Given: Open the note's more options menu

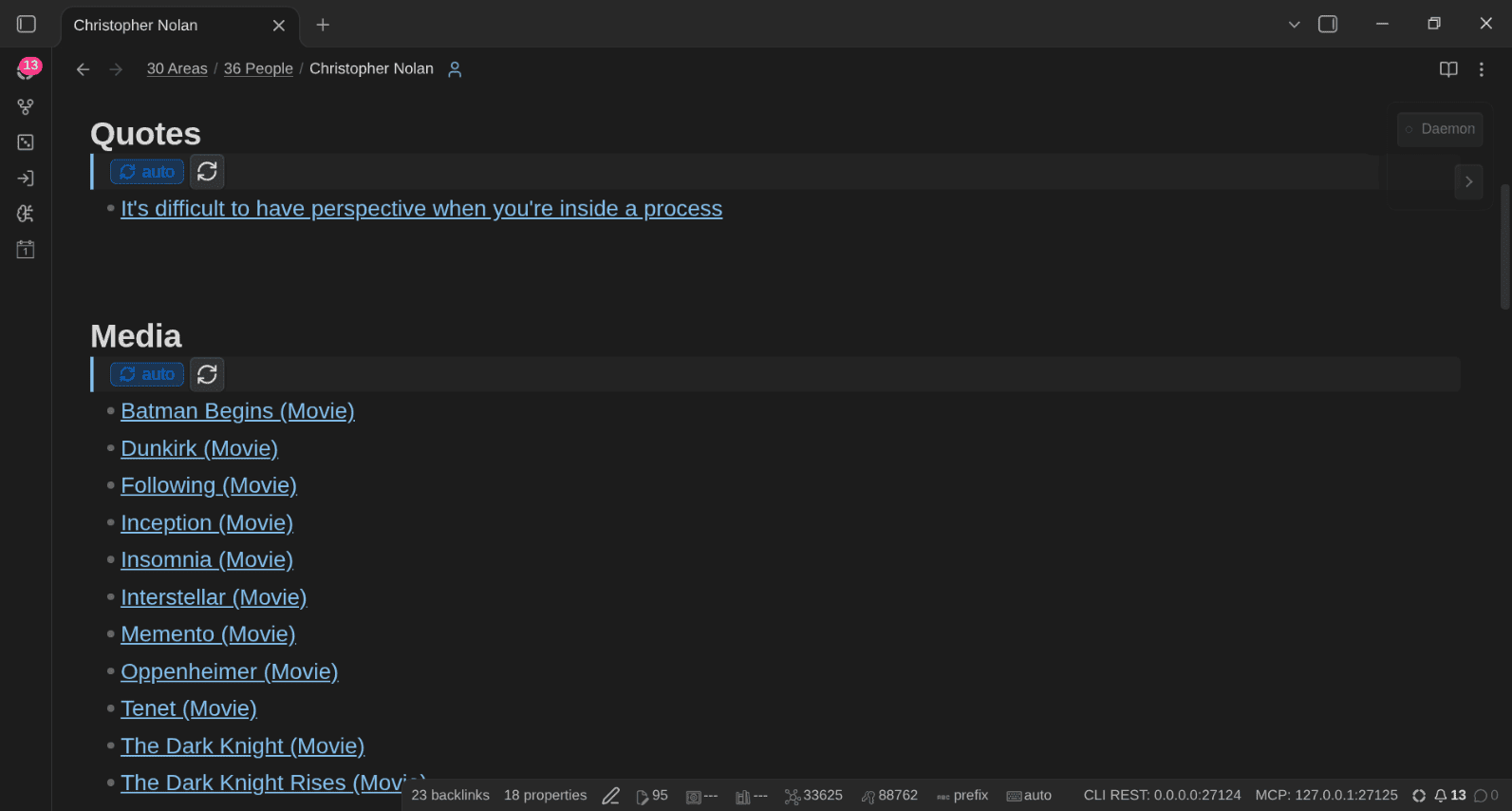Looking at the screenshot, I should pos(1481,69).
